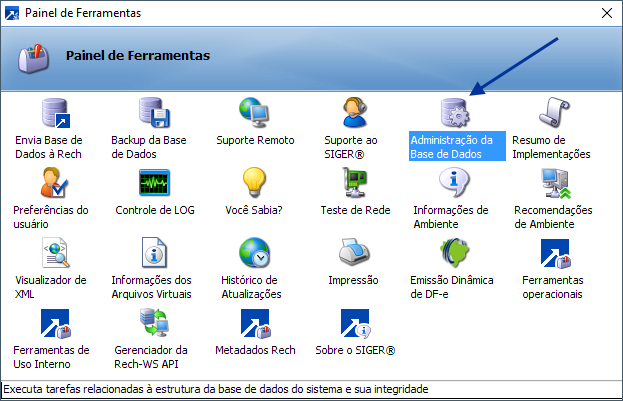Click the 'Gerenciador da Rech-WS API' label text
This screenshot has width=623, height=401.
pos(151,357)
